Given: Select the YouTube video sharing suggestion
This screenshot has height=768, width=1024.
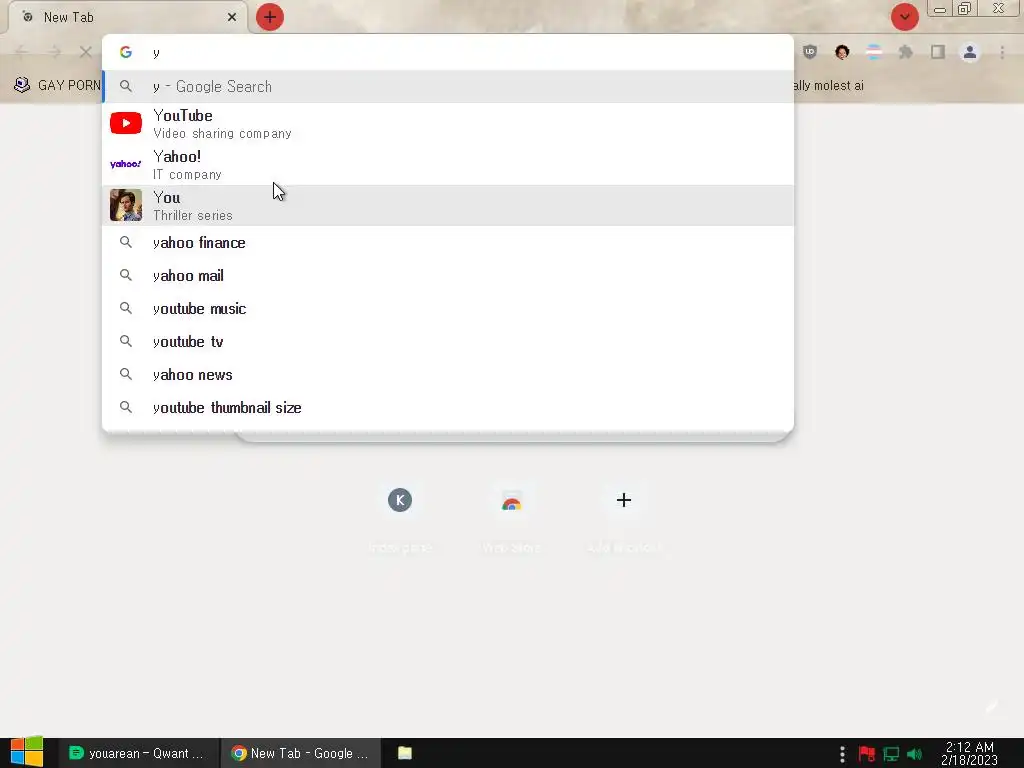Looking at the screenshot, I should tap(448, 123).
